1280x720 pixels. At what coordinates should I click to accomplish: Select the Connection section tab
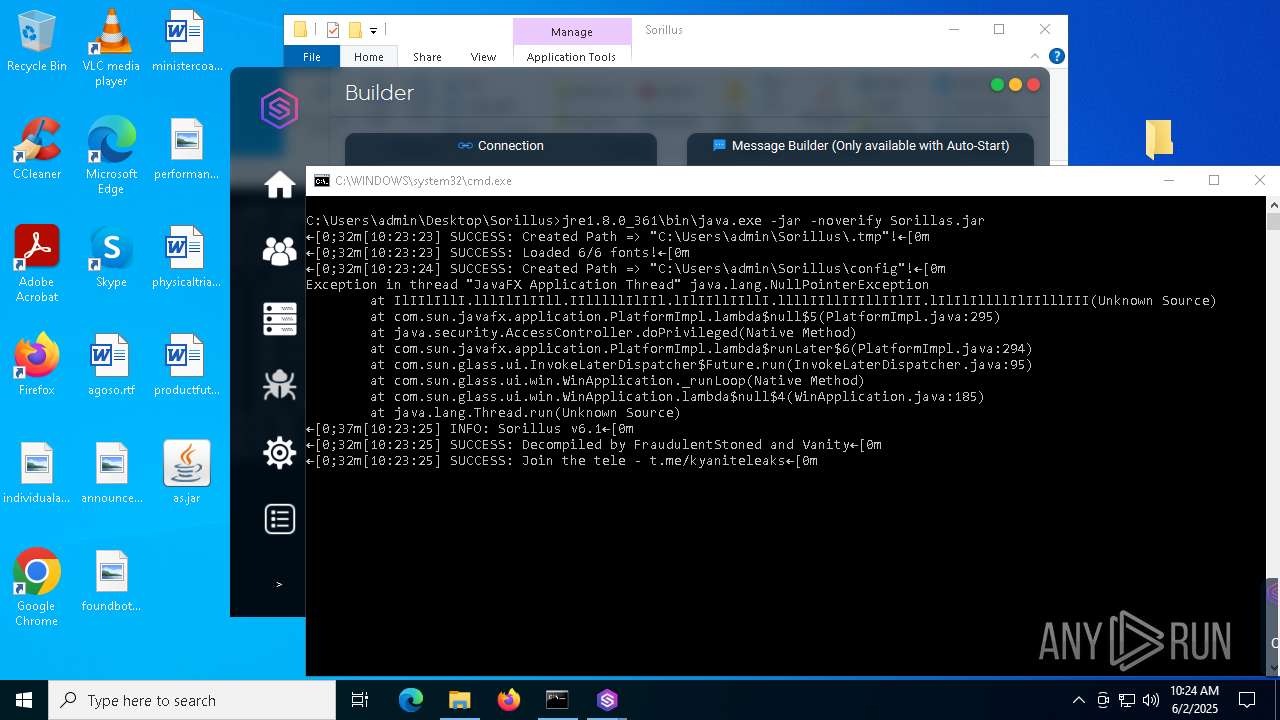click(501, 146)
